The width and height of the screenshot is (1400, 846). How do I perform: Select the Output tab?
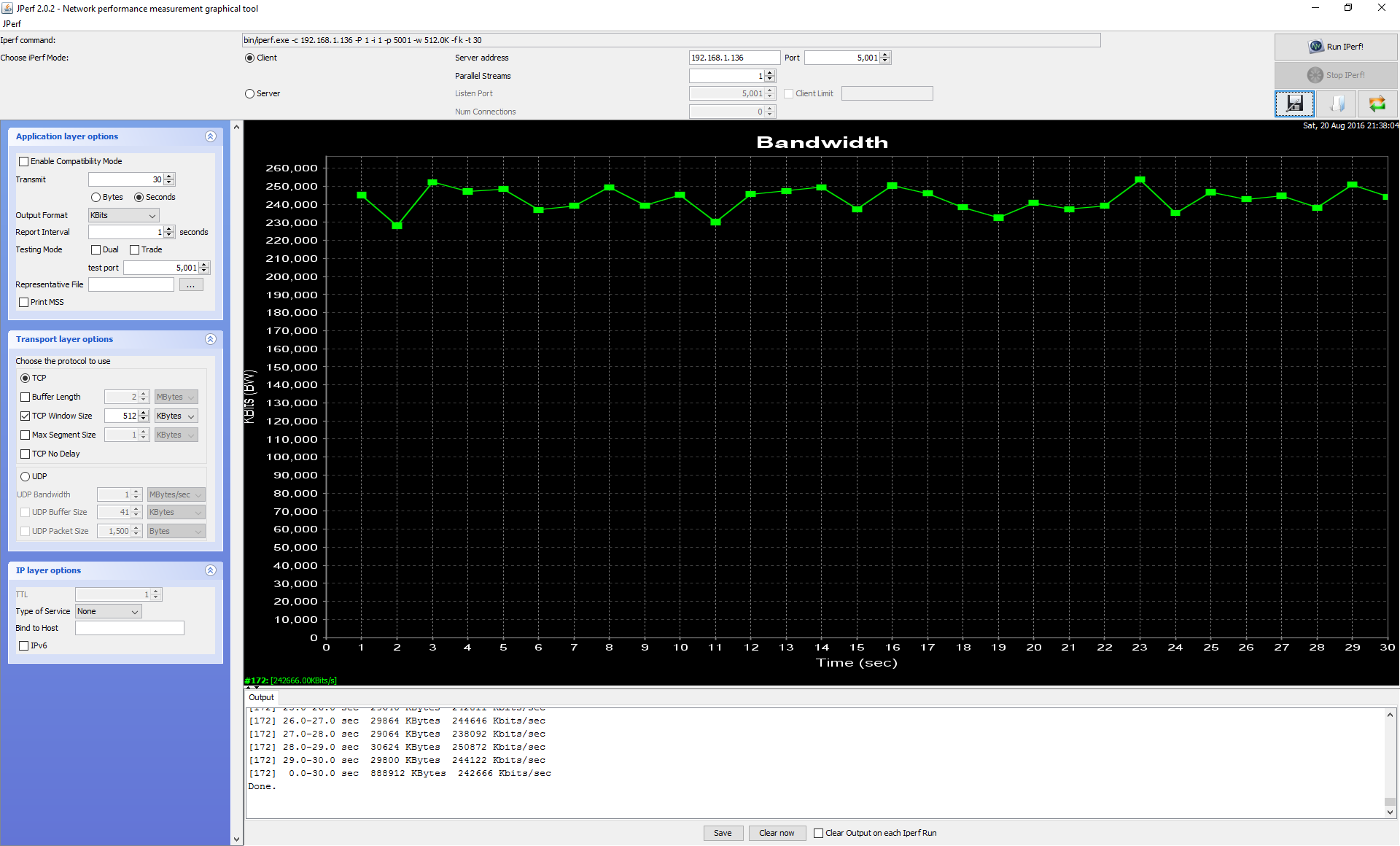tap(261, 698)
